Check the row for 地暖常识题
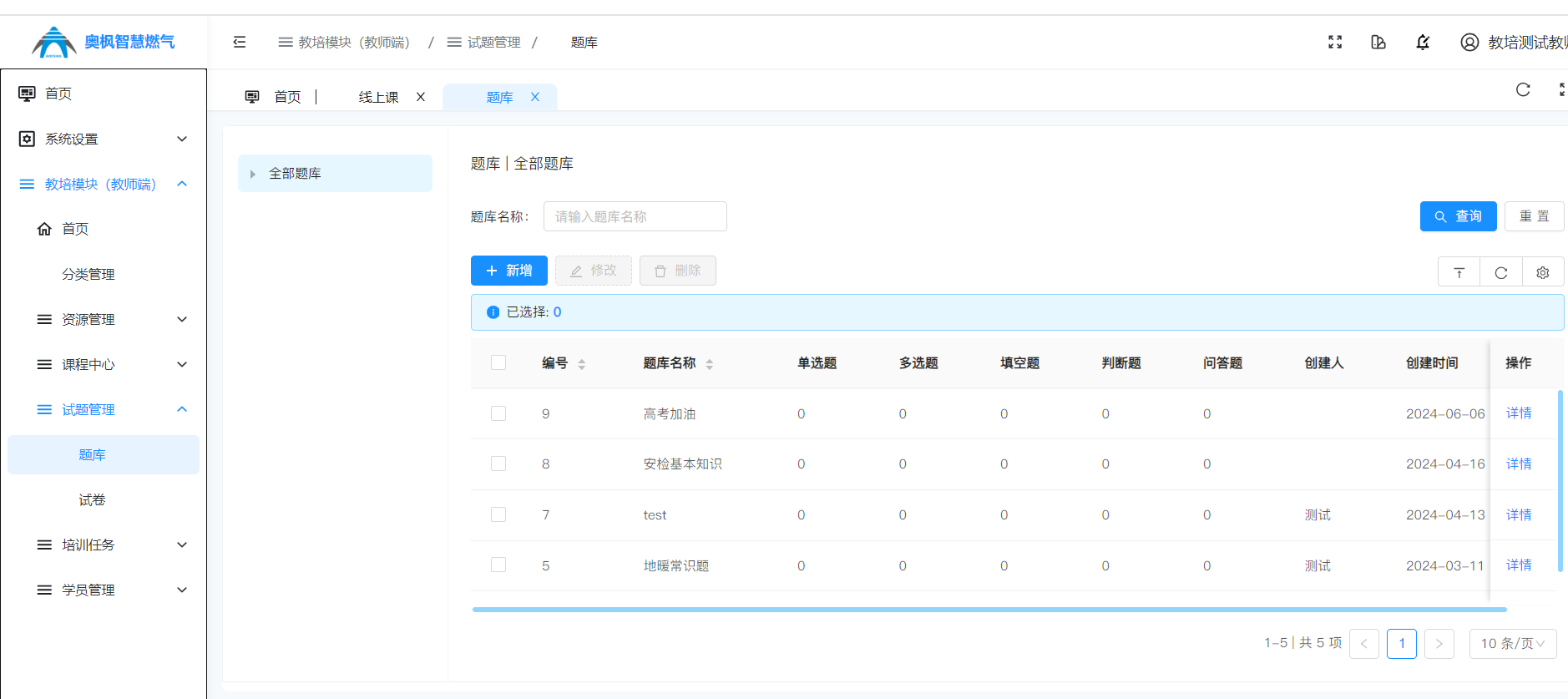This screenshot has width=1568, height=699. (498, 565)
